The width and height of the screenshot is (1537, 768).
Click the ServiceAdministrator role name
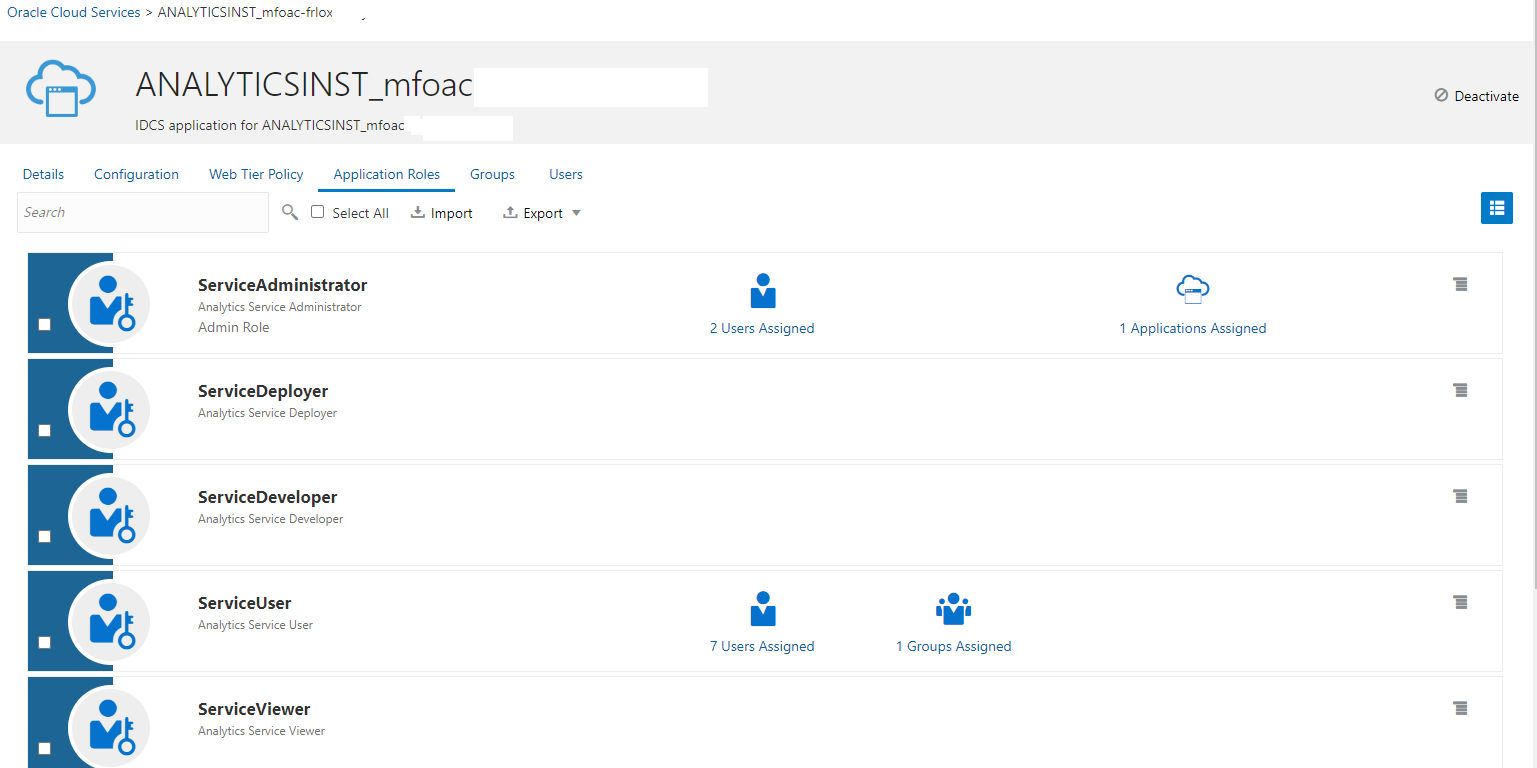tap(283, 285)
